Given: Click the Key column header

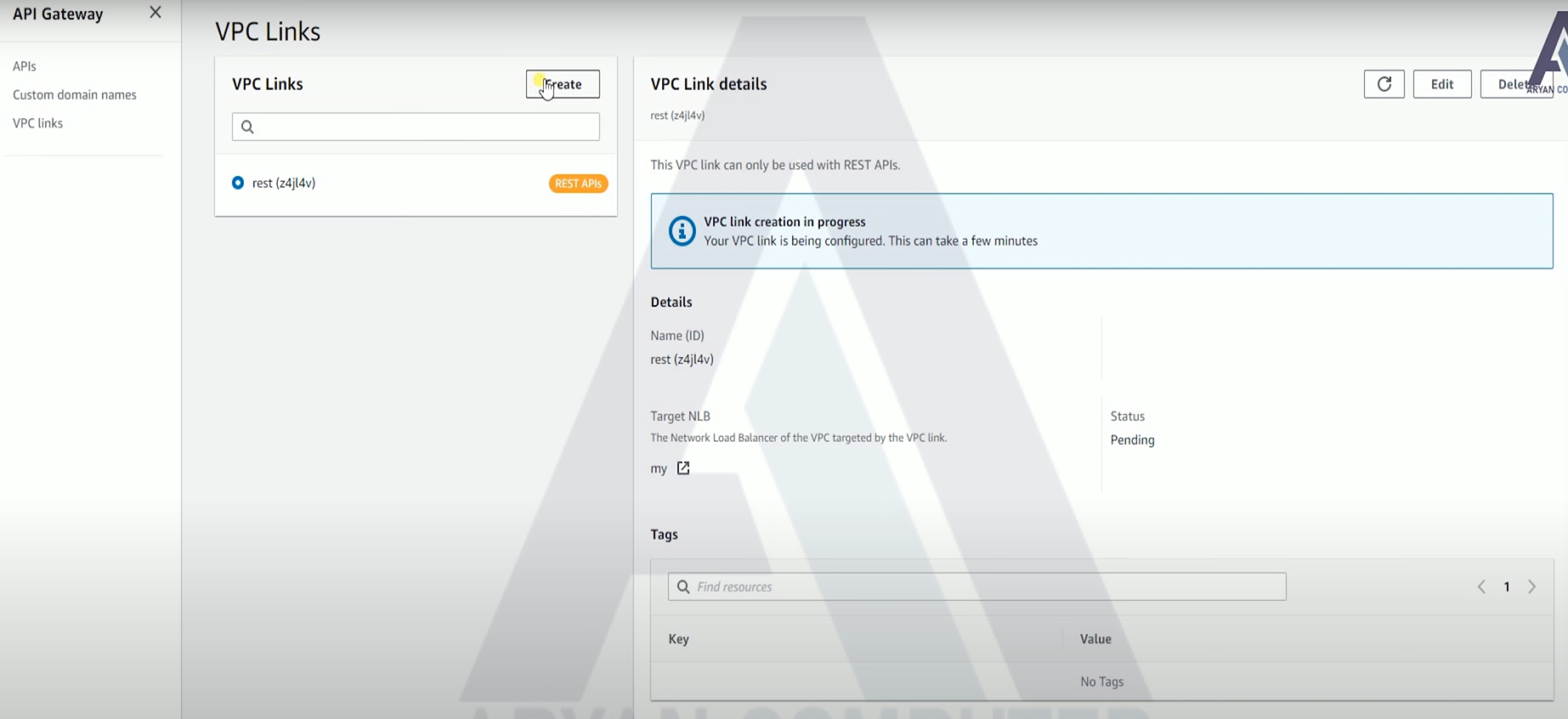Looking at the screenshot, I should tap(678, 639).
